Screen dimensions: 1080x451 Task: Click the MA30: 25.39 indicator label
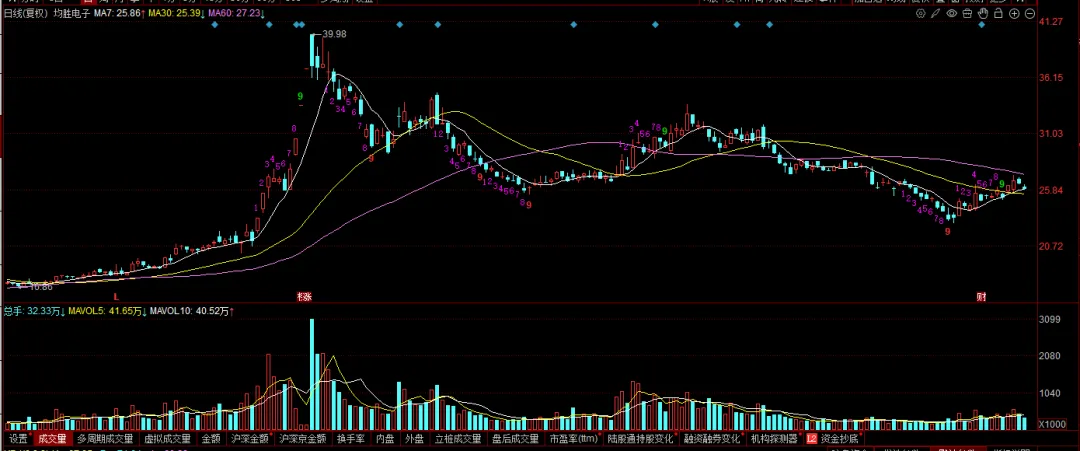tap(176, 13)
